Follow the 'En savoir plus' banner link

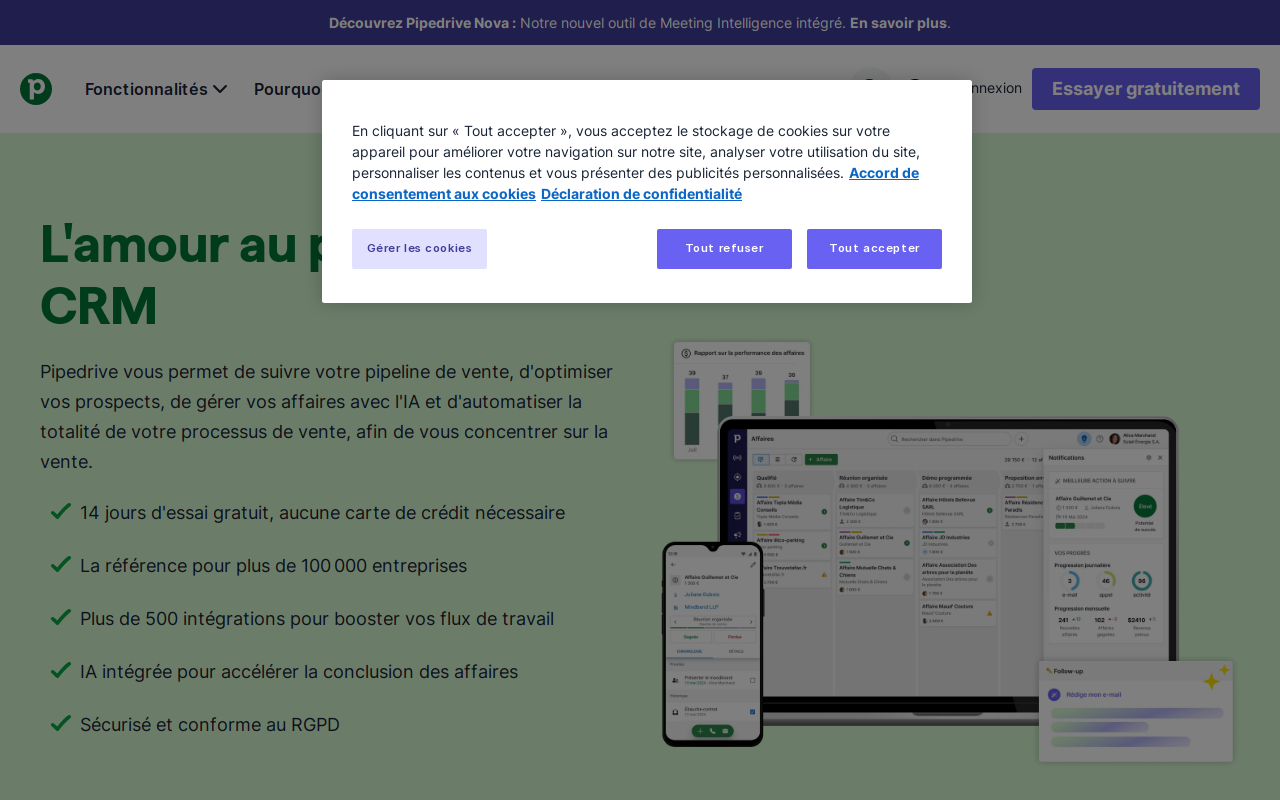click(898, 22)
